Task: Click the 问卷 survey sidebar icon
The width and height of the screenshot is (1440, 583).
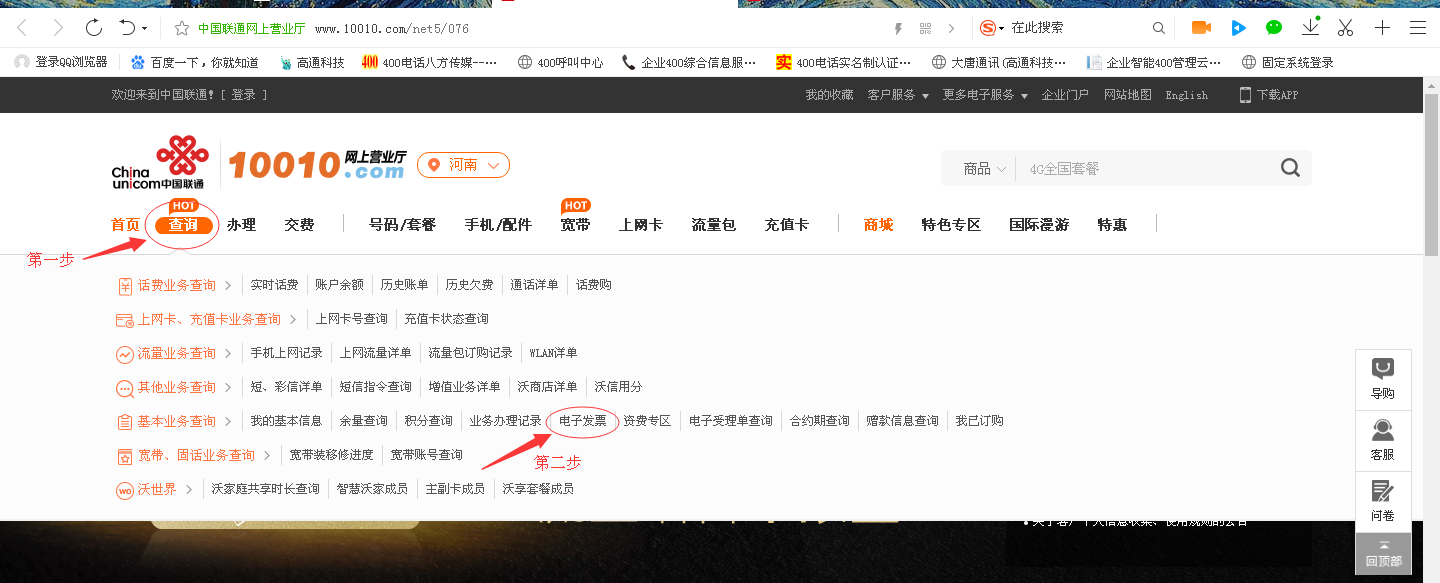Action: click(1383, 501)
